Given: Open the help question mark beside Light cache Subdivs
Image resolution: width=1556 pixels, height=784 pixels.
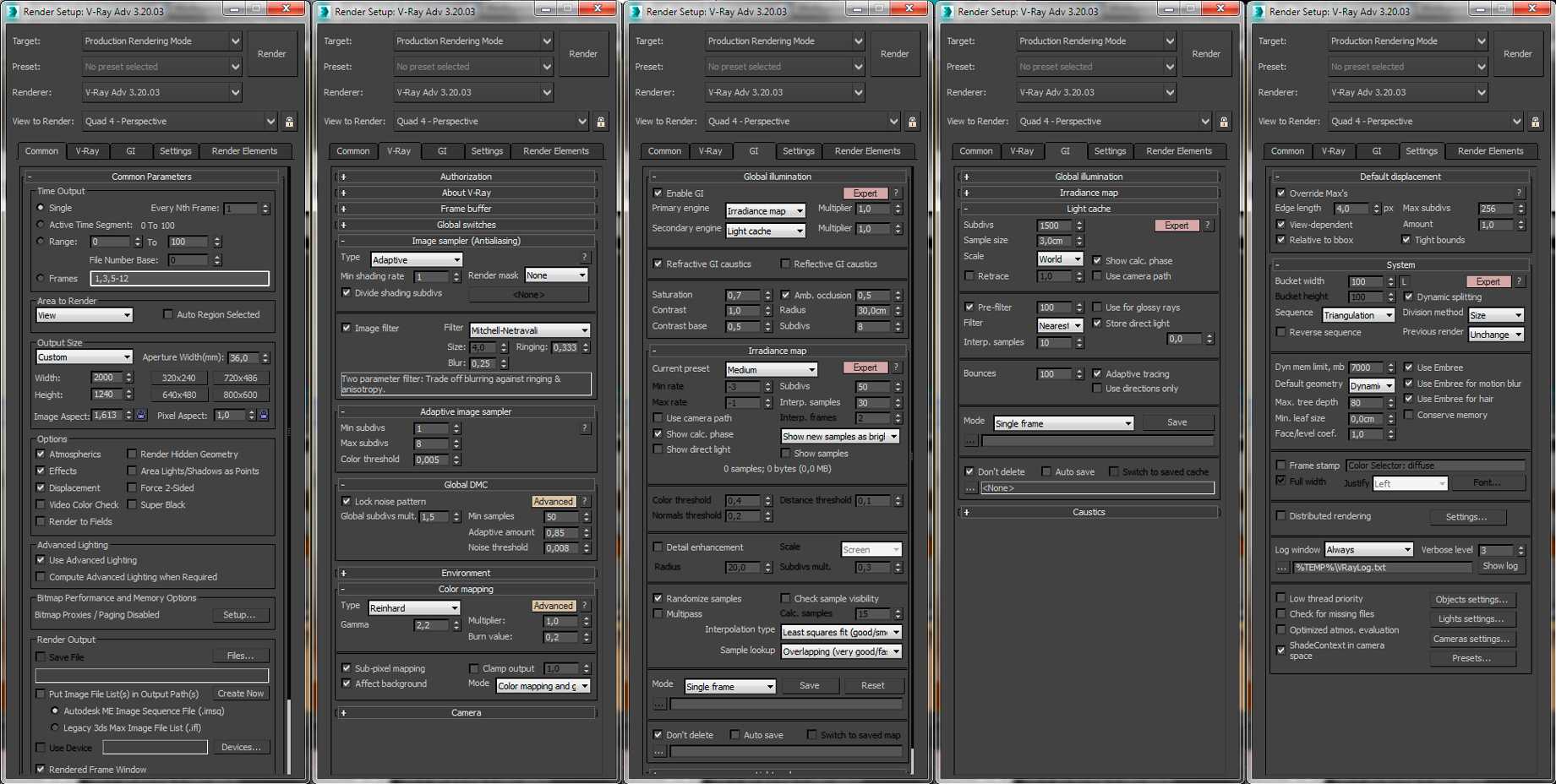Looking at the screenshot, I should click(x=1207, y=226).
